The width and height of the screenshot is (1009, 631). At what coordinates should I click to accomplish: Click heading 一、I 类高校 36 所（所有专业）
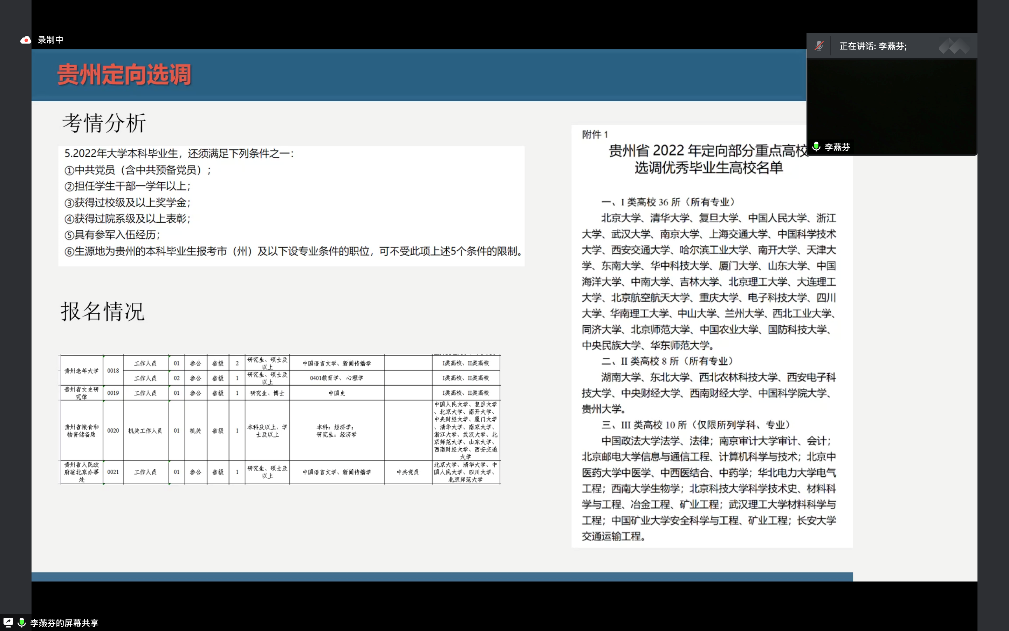click(x=668, y=202)
